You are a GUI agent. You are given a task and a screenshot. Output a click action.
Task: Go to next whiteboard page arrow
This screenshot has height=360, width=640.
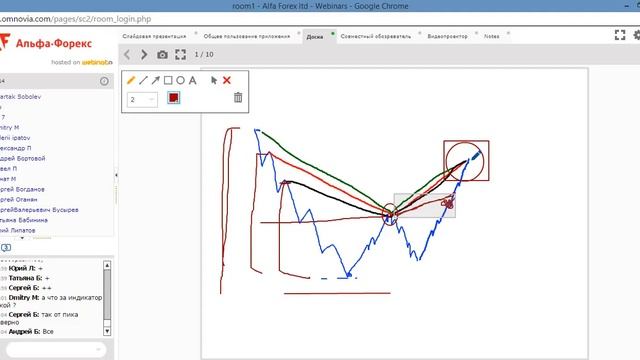pyautogui.click(x=144, y=54)
